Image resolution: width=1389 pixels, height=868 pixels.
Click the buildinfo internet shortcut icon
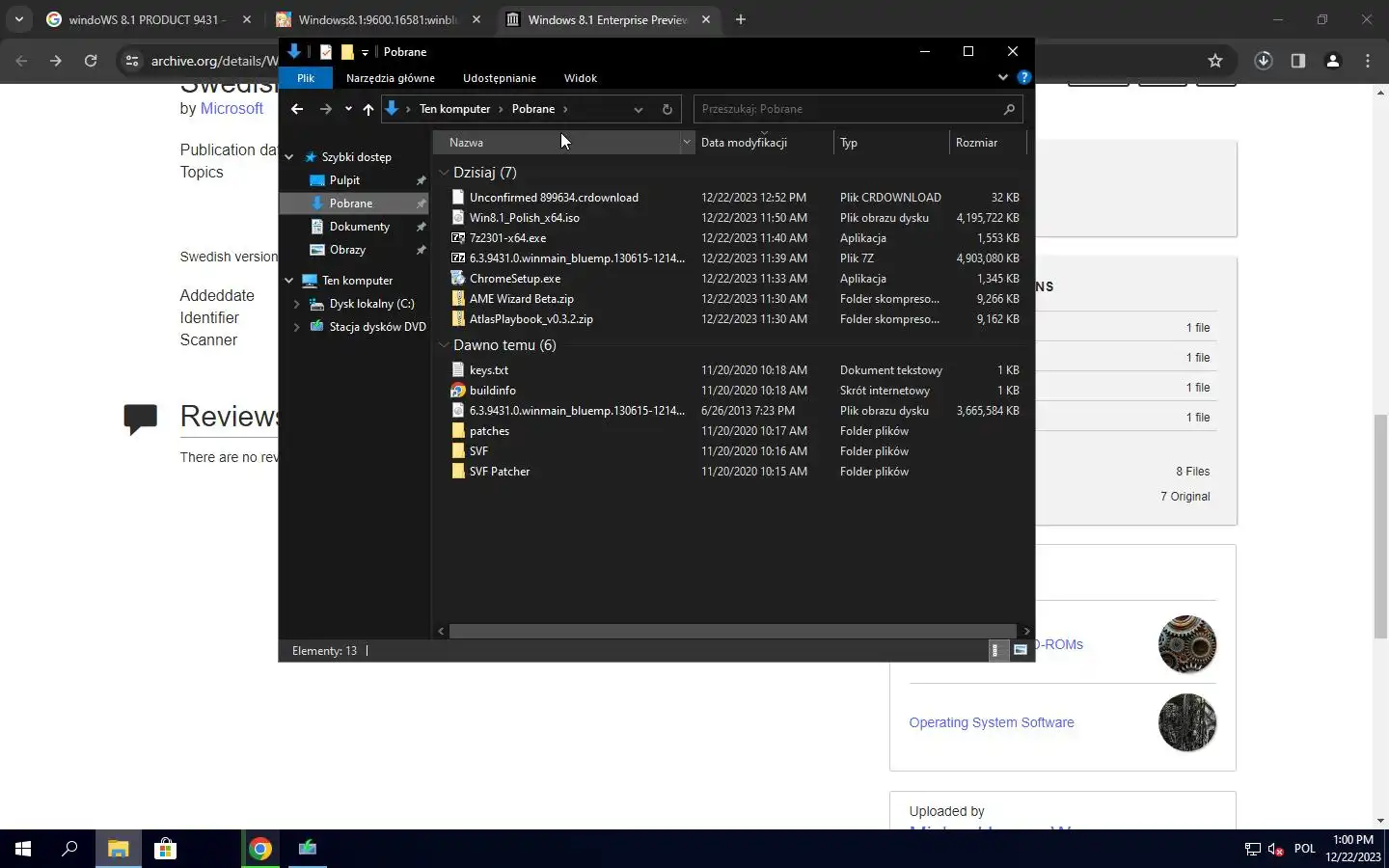click(458, 390)
